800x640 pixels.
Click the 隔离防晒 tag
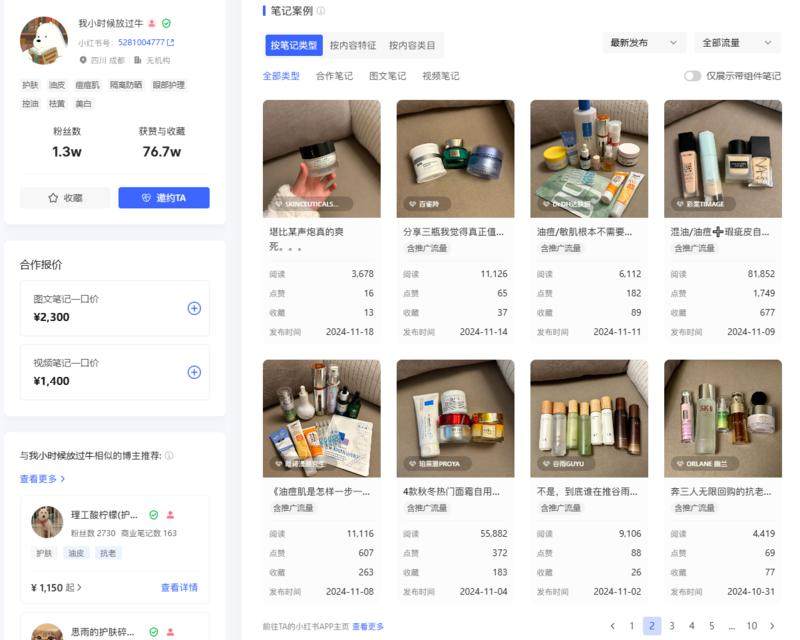click(x=126, y=85)
